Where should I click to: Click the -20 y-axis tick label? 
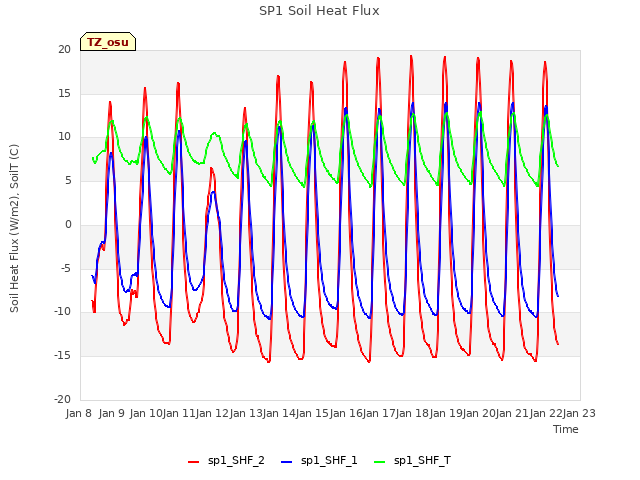point(62,399)
